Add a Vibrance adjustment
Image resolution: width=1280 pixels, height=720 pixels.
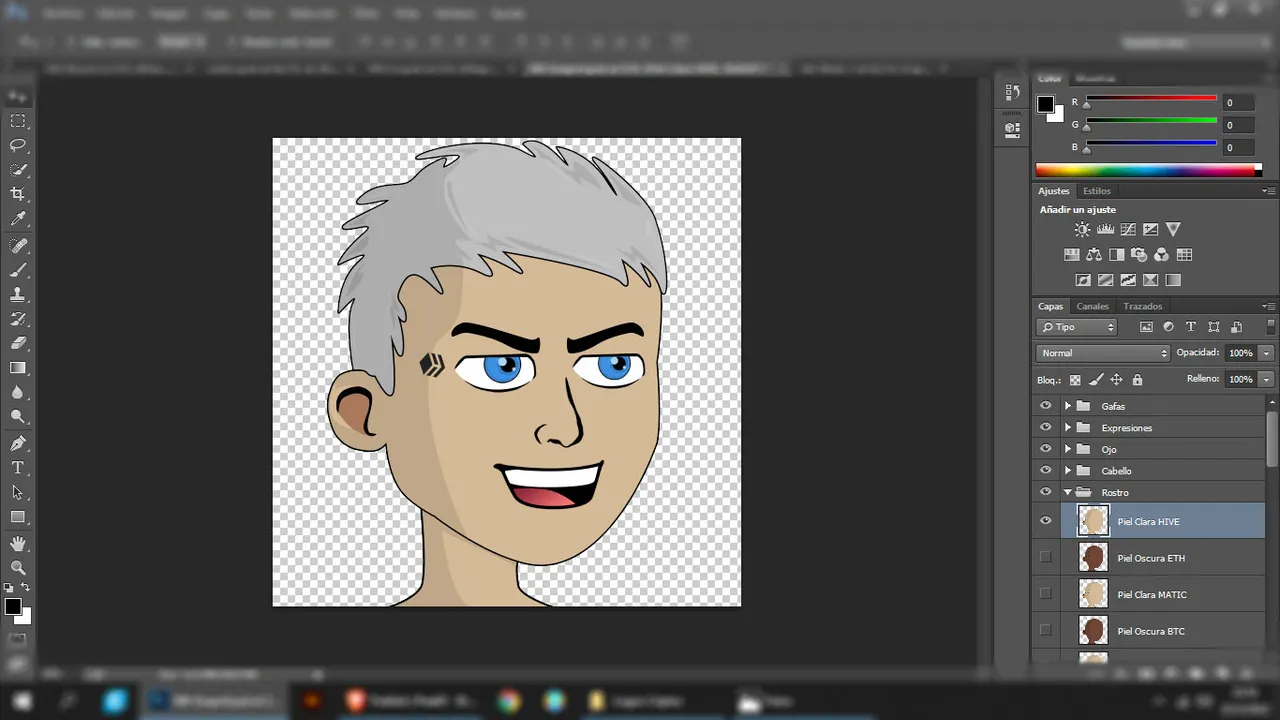[1173, 229]
